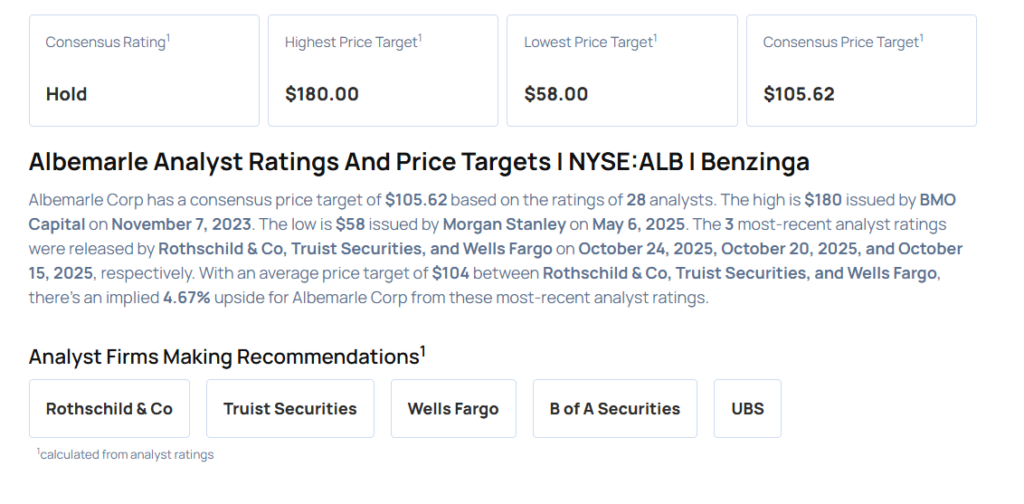1024x504 pixels.
Task: Click the Albemarle Analyst Ratings page heading
Action: [419, 162]
